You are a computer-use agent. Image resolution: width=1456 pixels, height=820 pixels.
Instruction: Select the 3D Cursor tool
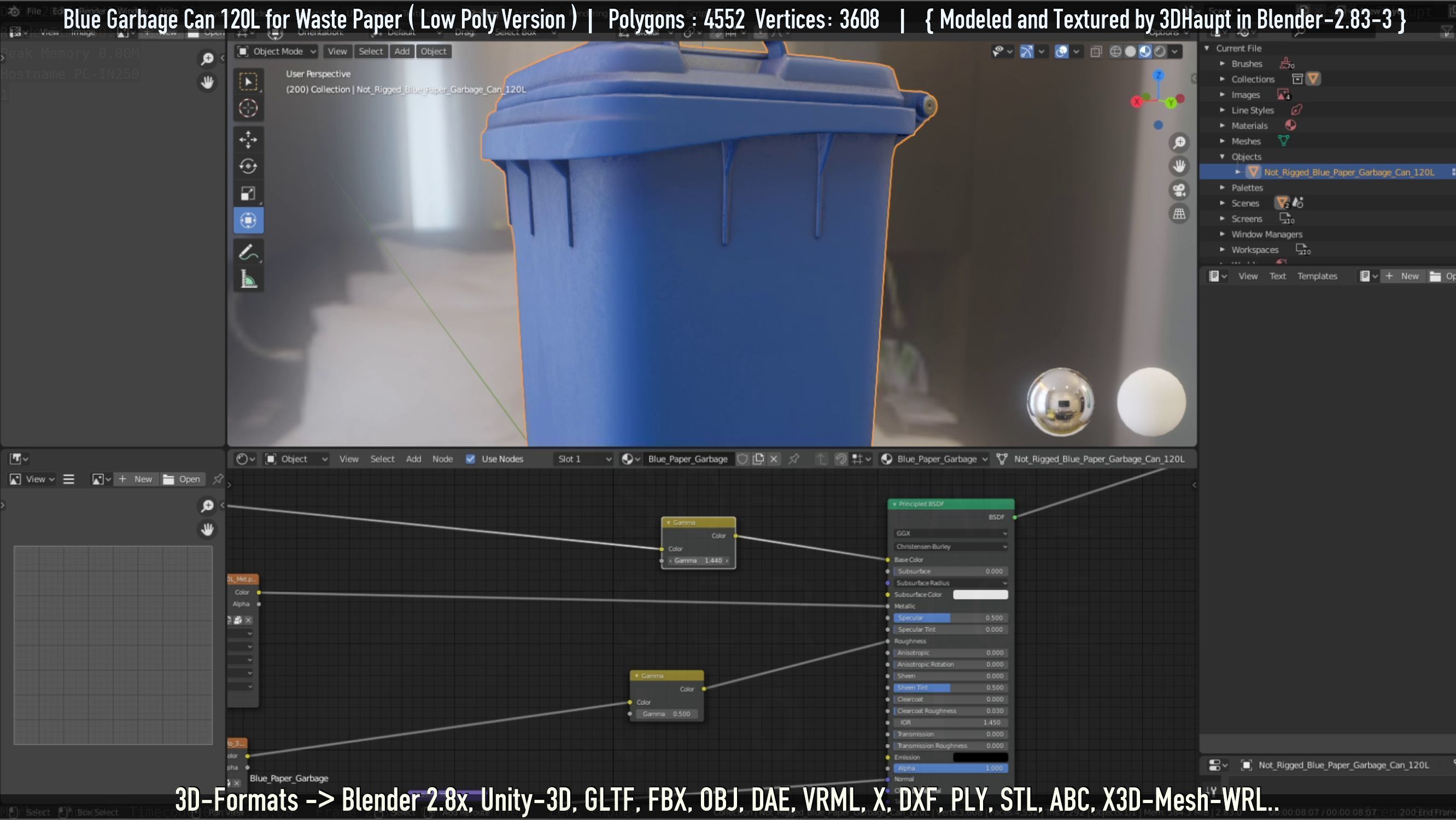[x=248, y=108]
